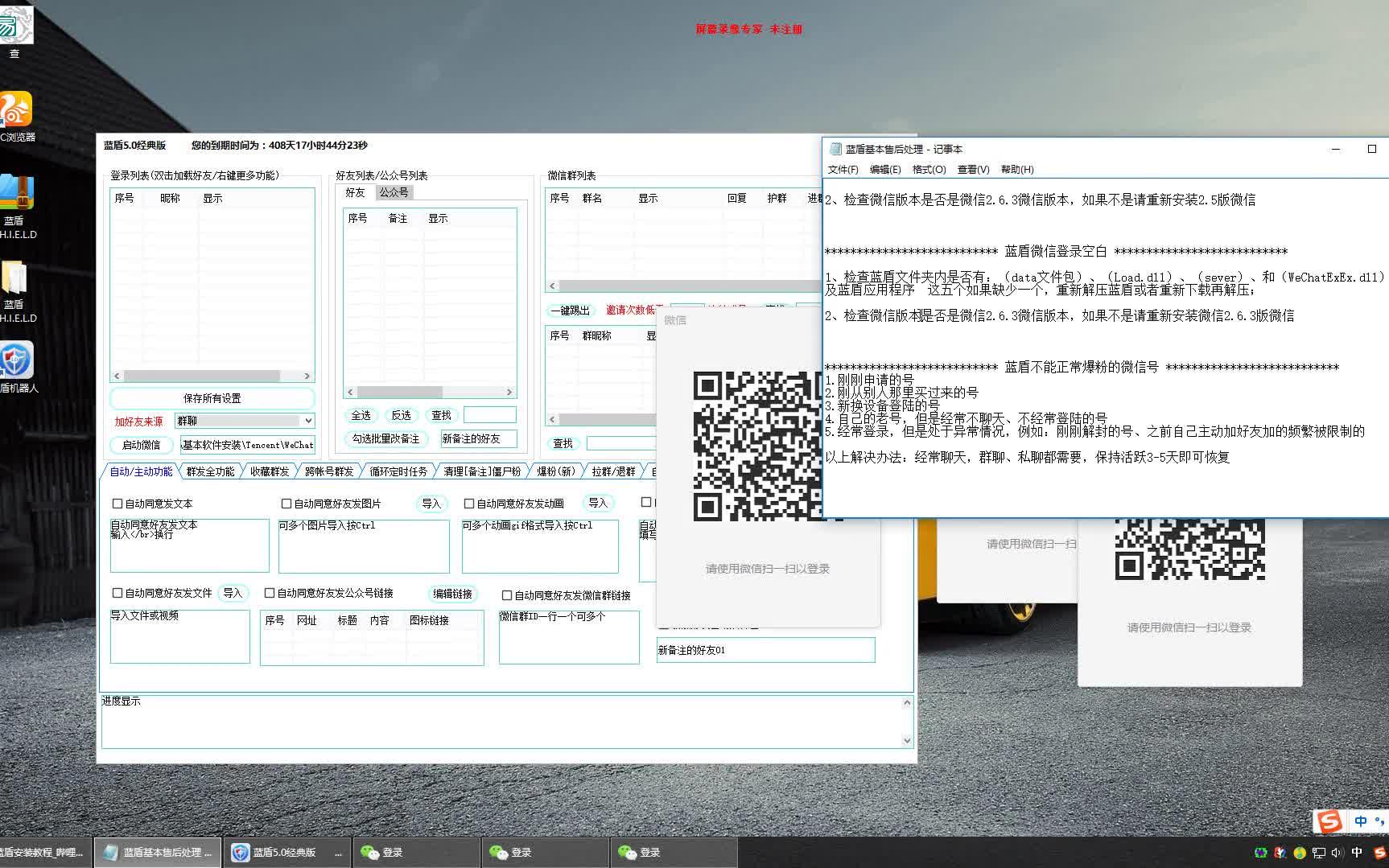Viewport: 1389px width, 868px height.
Task: Open the 自动/主动功能 tab
Action: [x=141, y=471]
